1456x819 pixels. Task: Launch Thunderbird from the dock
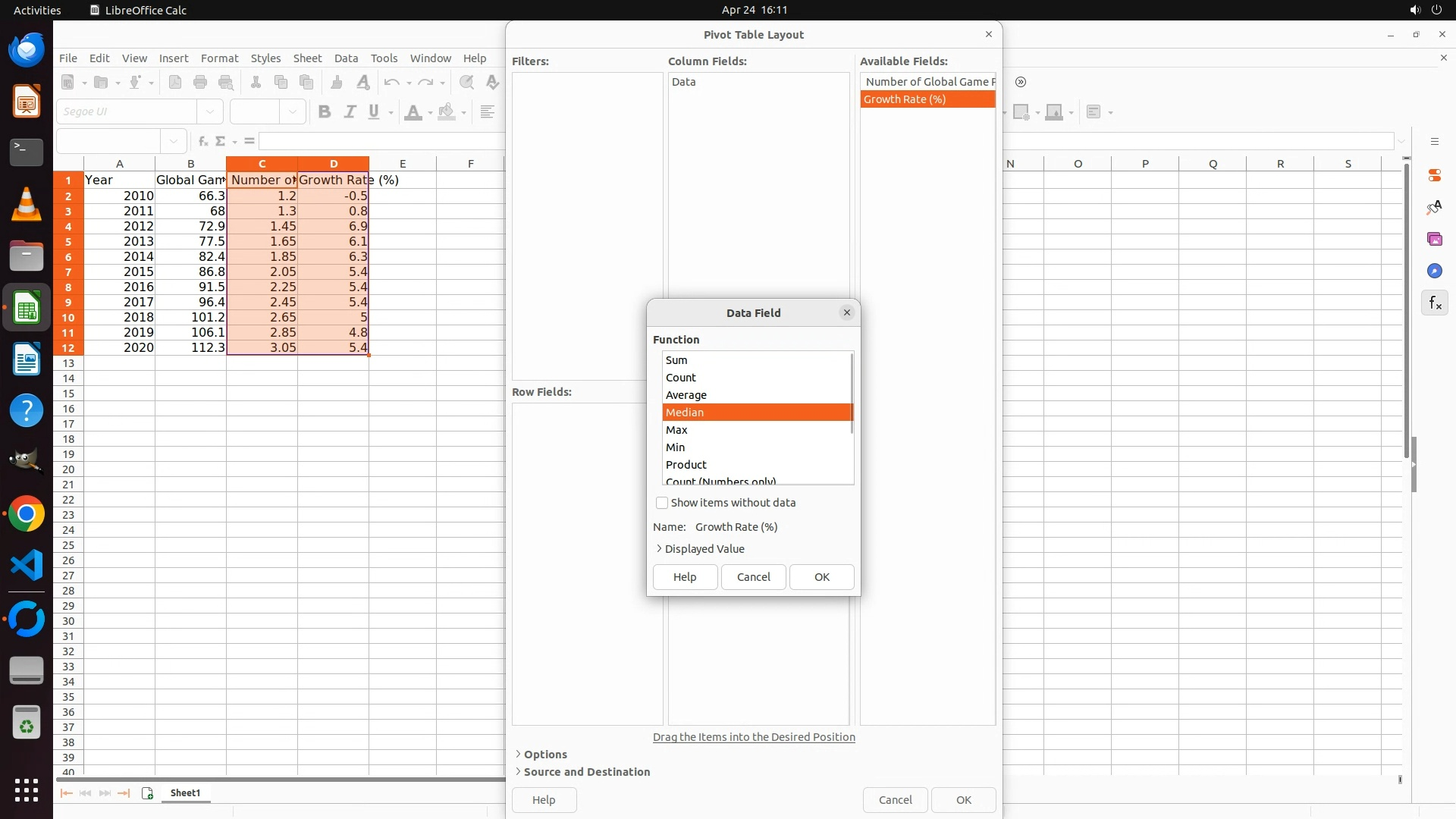point(27,50)
